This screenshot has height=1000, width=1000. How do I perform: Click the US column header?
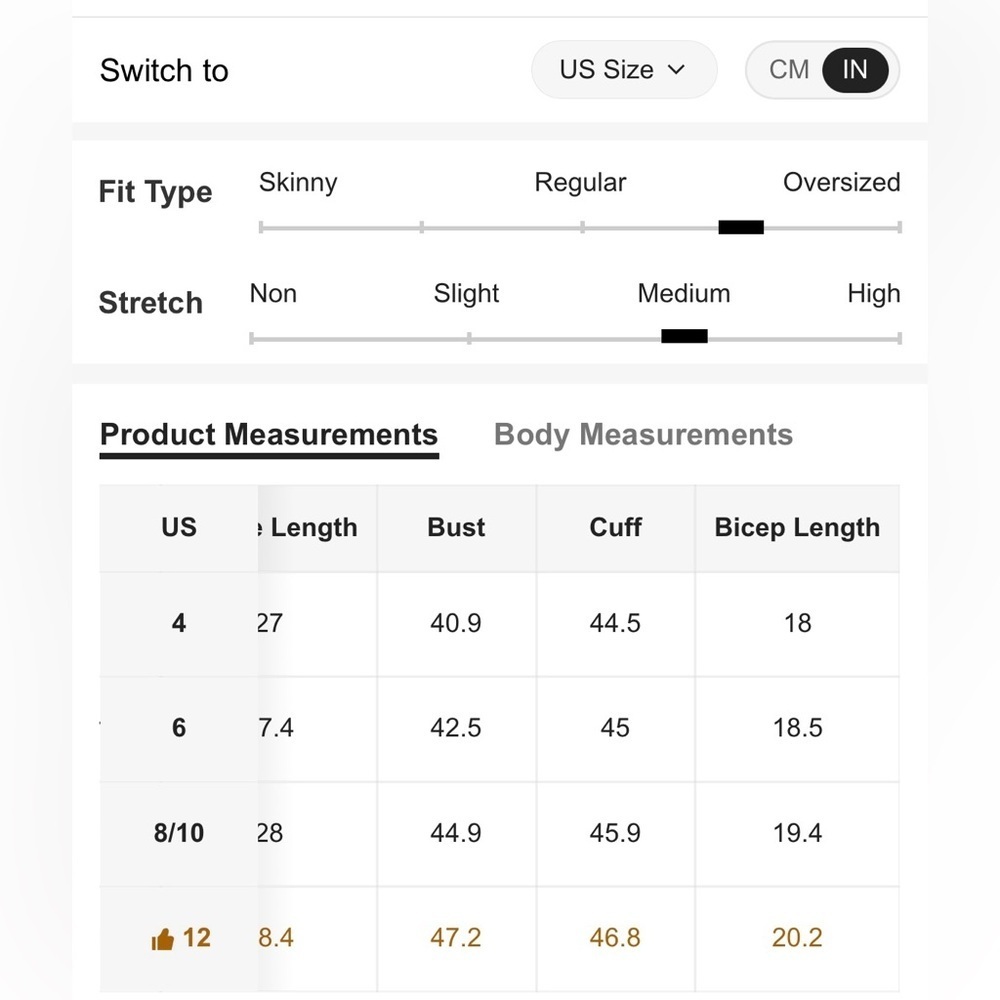pos(179,527)
